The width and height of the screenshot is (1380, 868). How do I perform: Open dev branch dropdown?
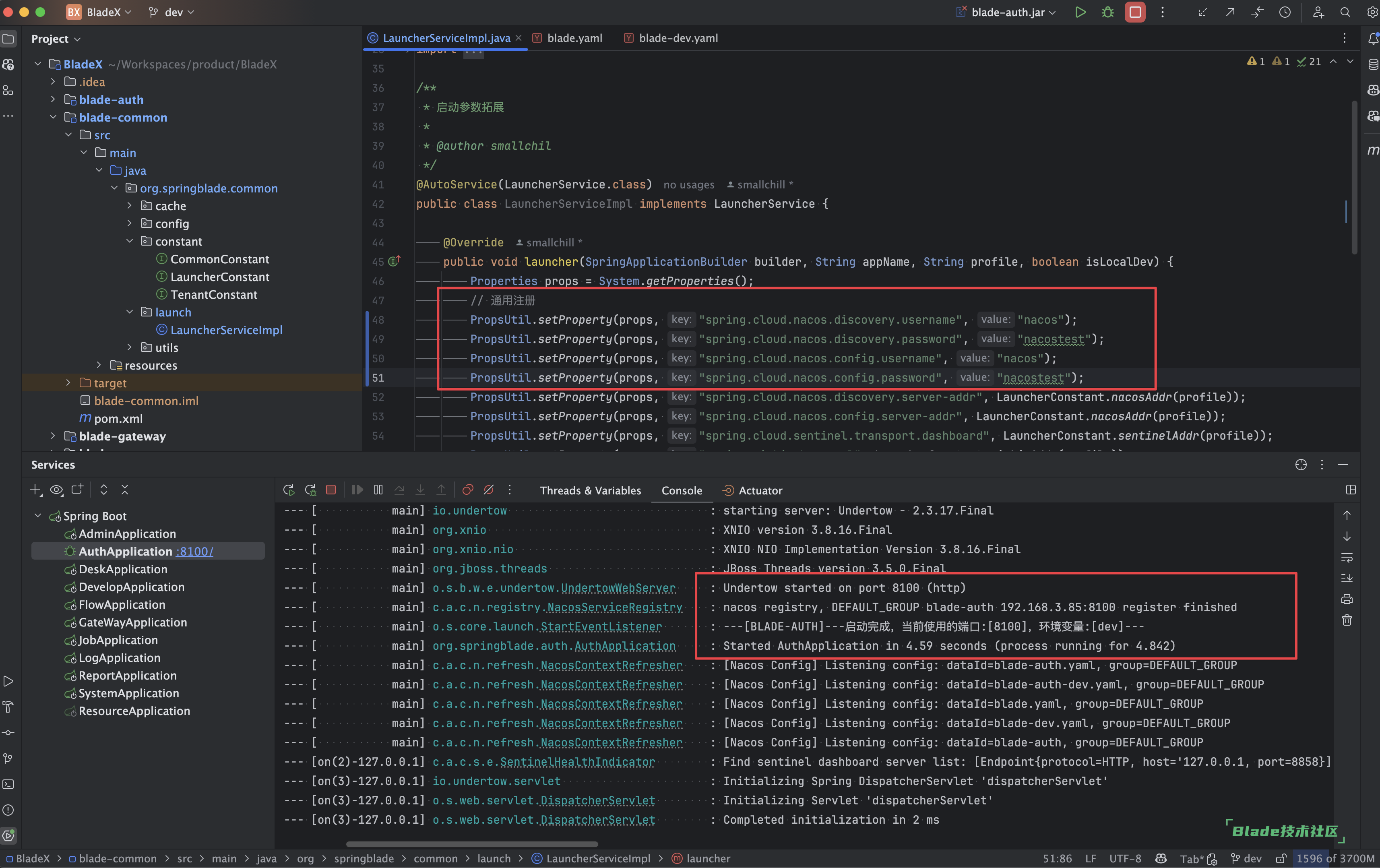coord(171,12)
